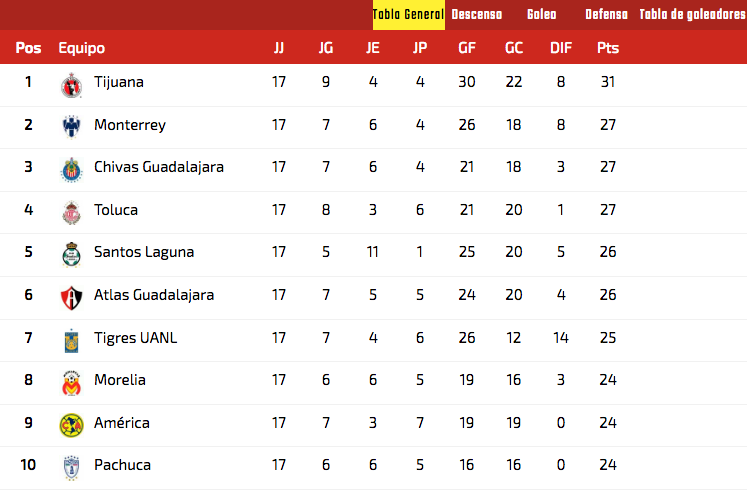
Task: Open the Tabla de goleadores tab
Action: tap(693, 15)
